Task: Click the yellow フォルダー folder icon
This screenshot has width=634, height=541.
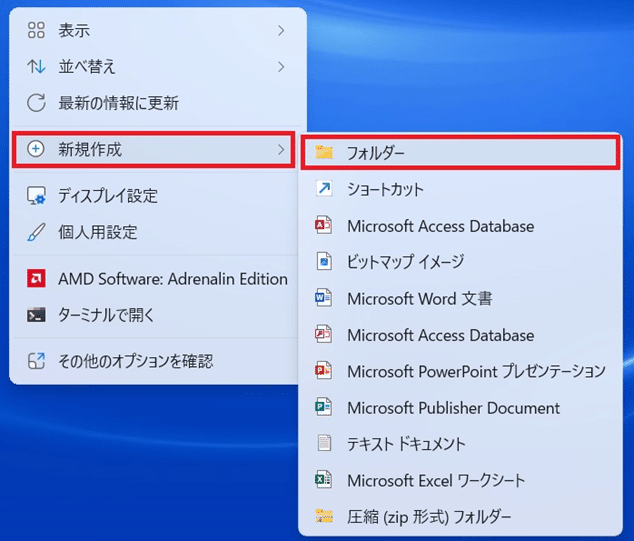Action: click(324, 152)
